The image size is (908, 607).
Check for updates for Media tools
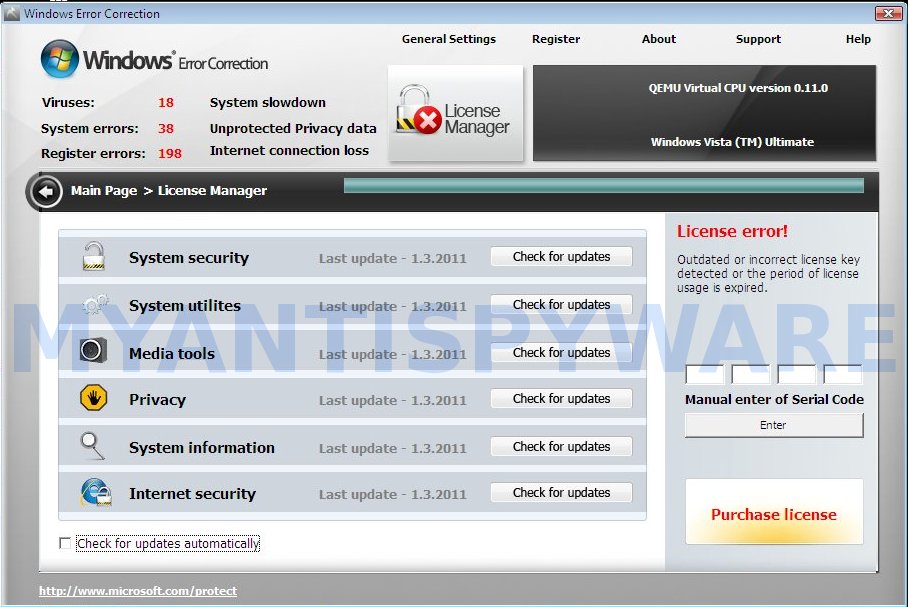point(561,353)
